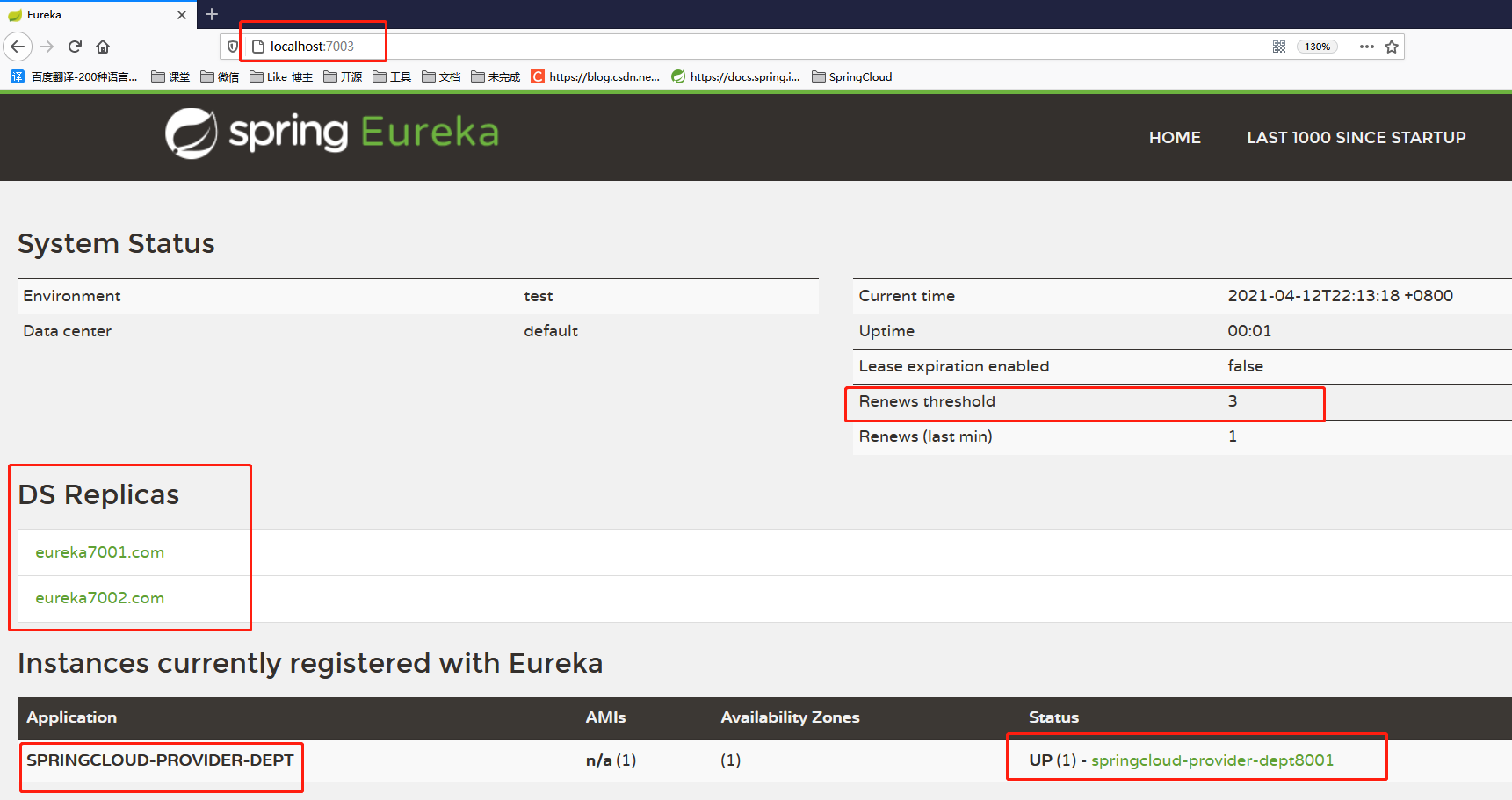Open the SpringCloud bookmarks folder
This screenshot has width=1512, height=800.
[x=852, y=77]
